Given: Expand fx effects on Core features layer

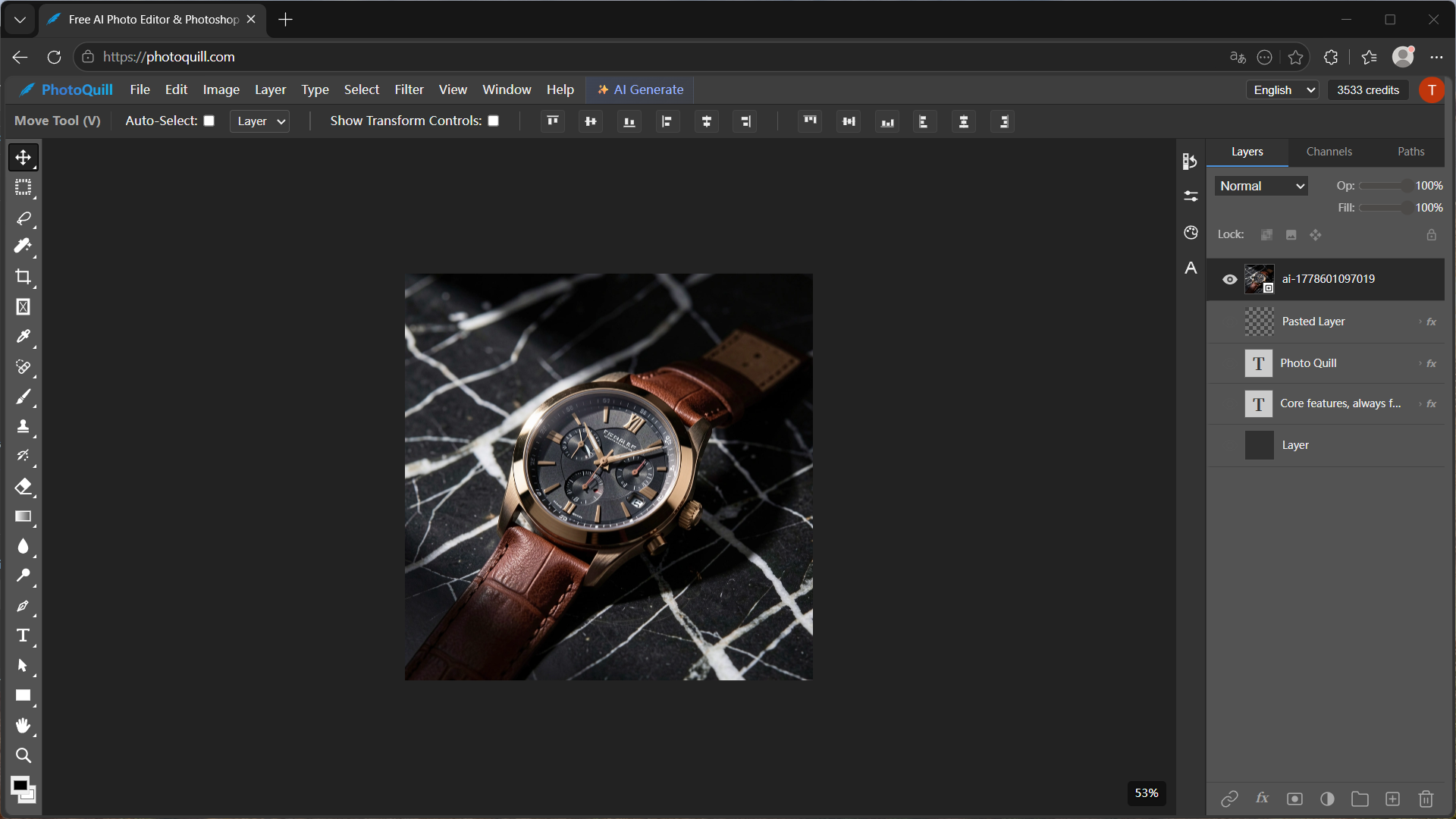Looking at the screenshot, I should pyautogui.click(x=1428, y=403).
